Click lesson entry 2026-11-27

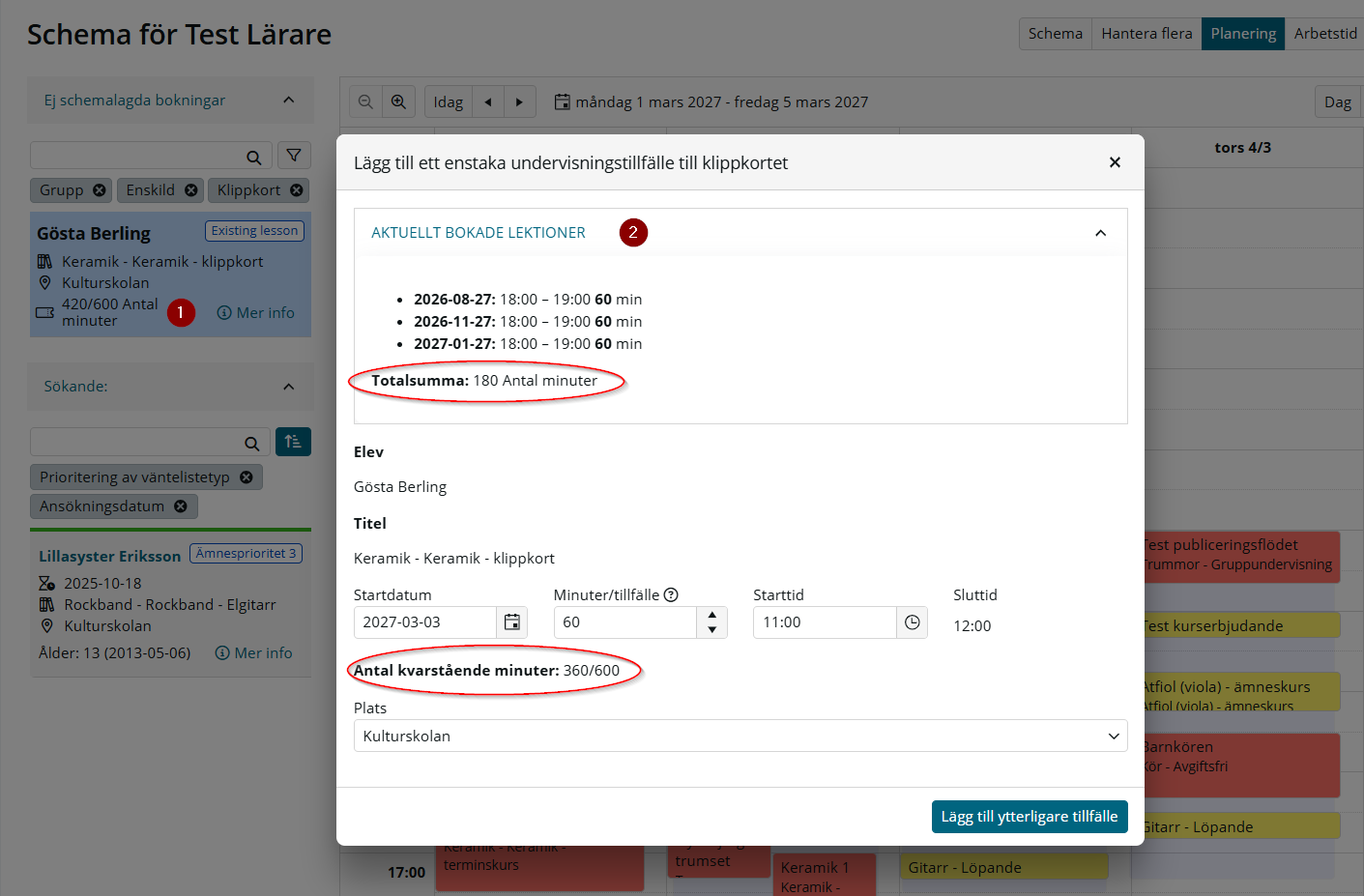528,322
